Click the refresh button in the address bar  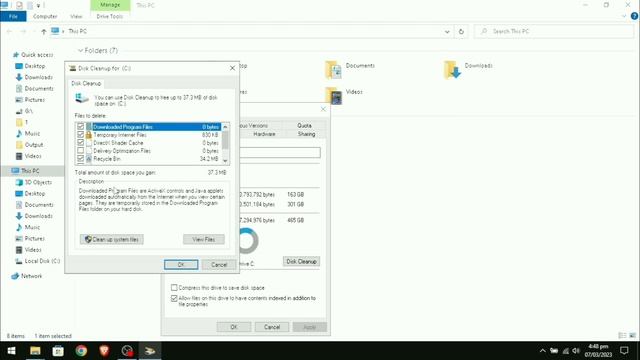[x=461, y=31]
